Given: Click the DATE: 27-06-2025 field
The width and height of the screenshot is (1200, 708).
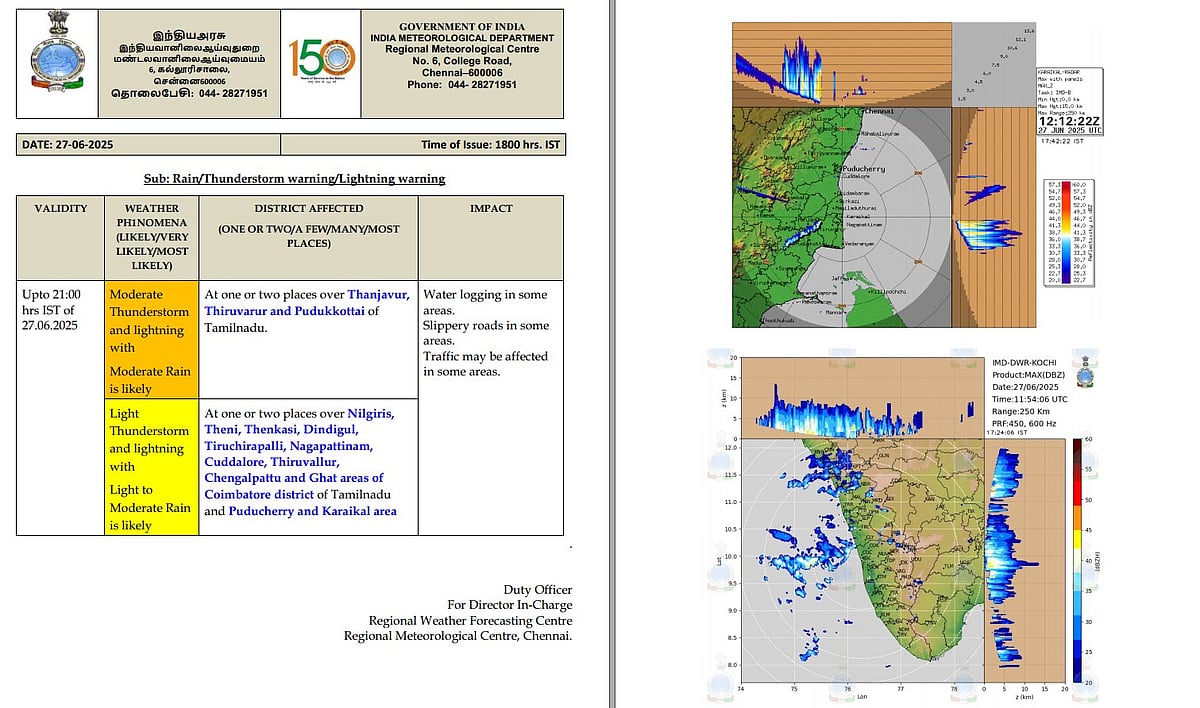Looking at the screenshot, I should pos(67,145).
